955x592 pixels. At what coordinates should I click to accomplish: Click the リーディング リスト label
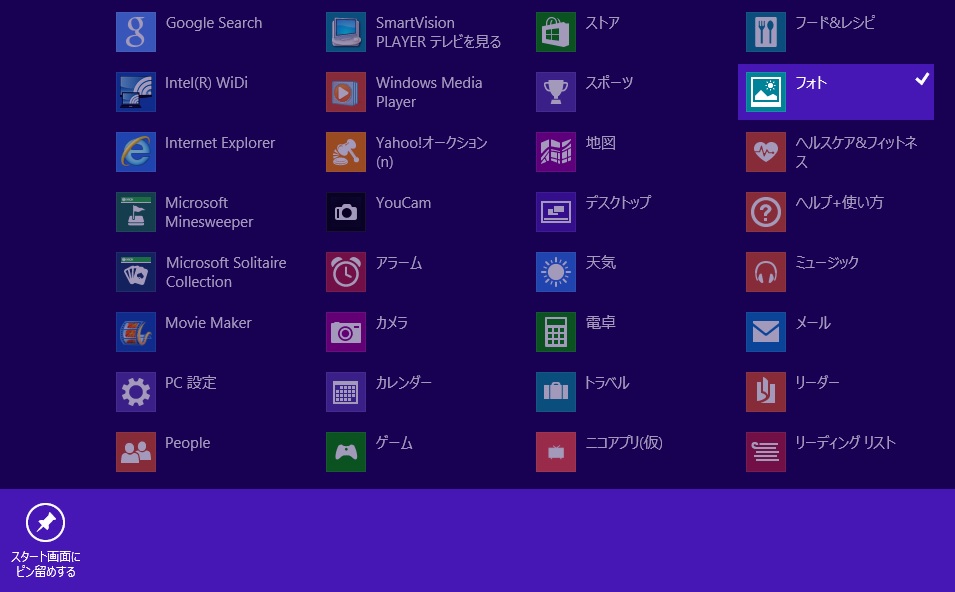[845, 443]
